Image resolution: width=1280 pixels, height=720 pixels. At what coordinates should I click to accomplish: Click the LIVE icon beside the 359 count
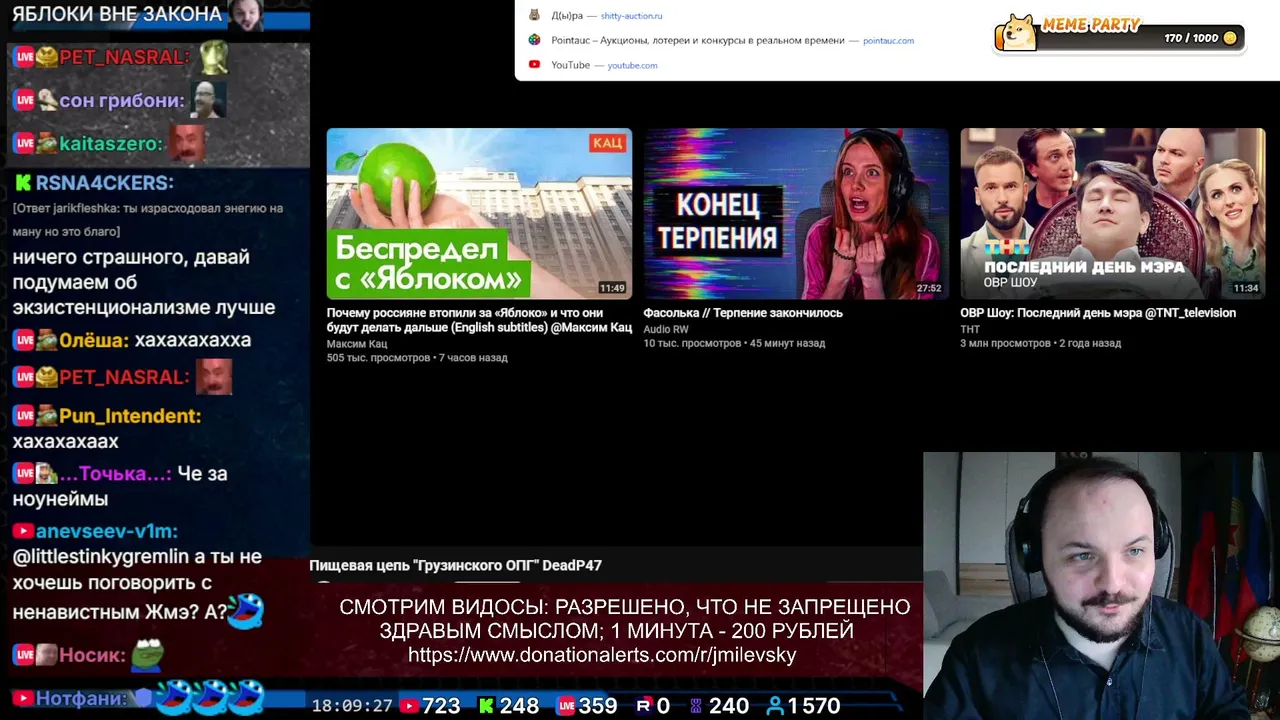[566, 706]
